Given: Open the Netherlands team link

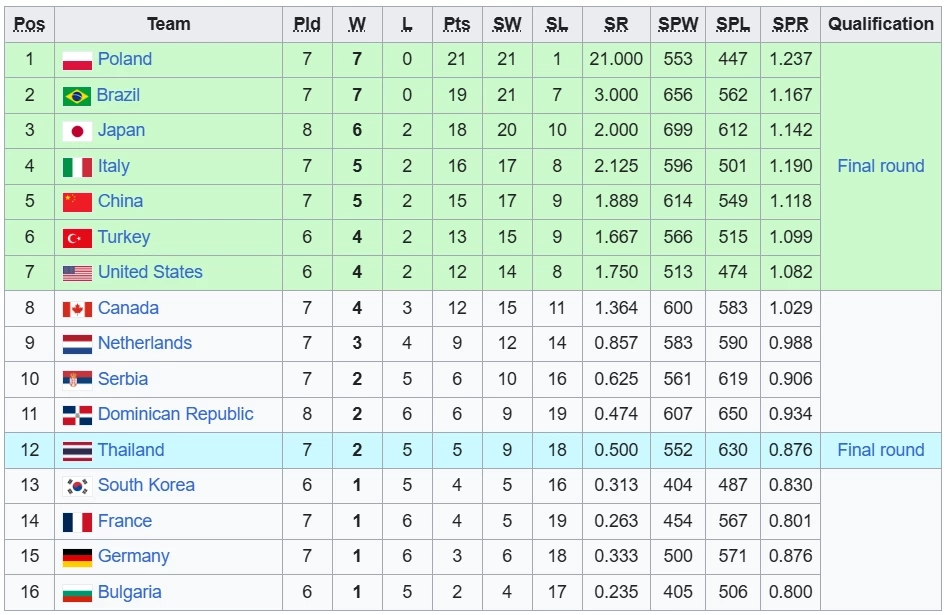Looking at the screenshot, I should (144, 343).
